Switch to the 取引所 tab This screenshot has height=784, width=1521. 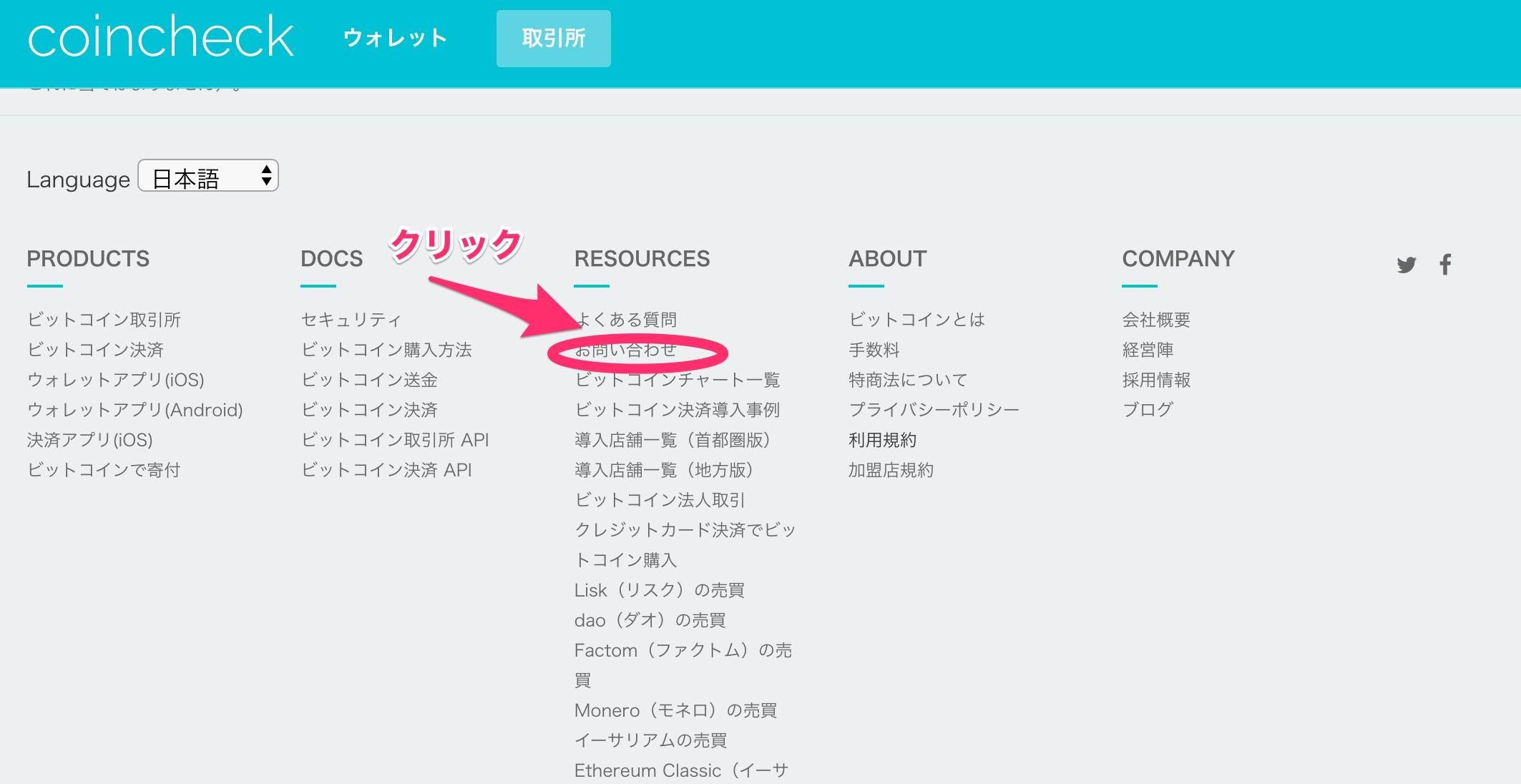coord(554,39)
